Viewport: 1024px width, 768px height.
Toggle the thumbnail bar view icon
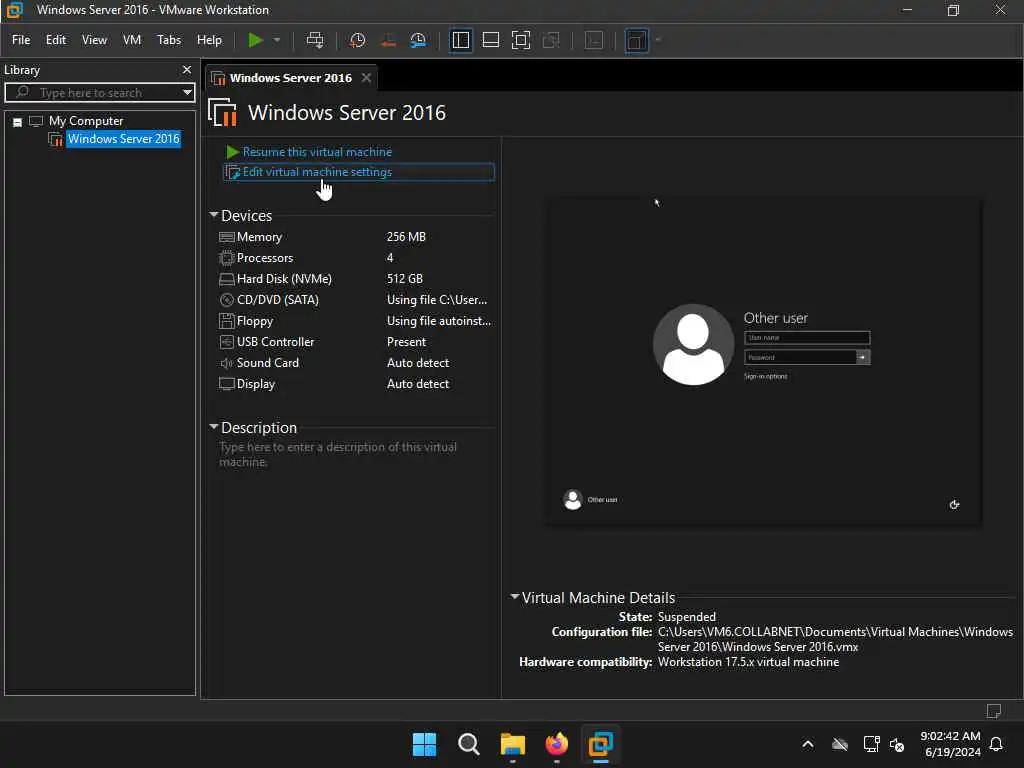[x=490, y=40]
